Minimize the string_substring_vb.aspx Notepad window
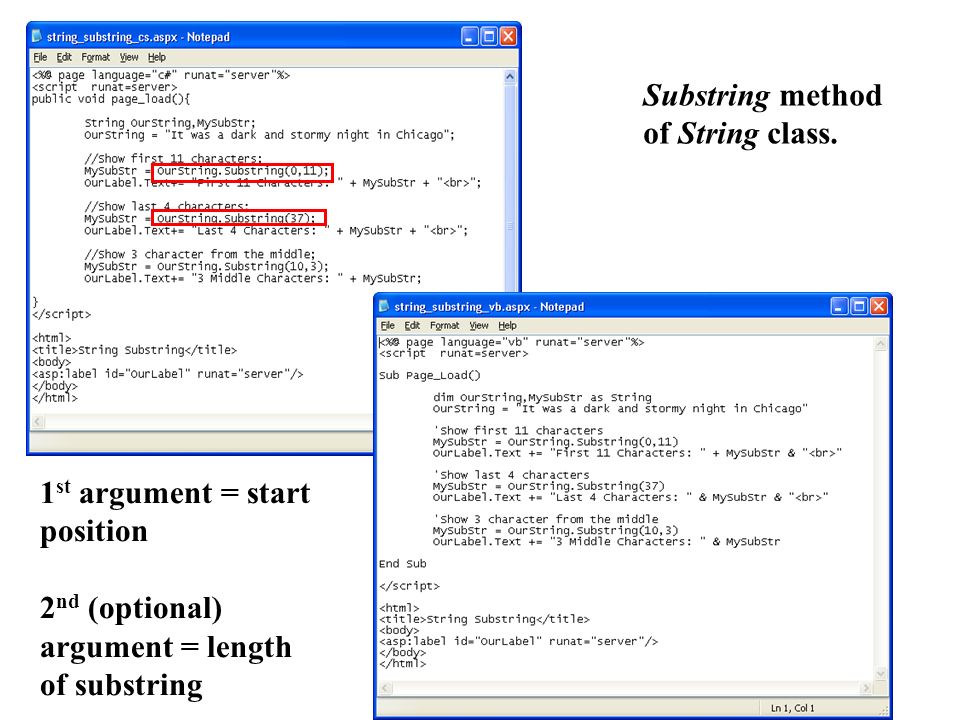The width and height of the screenshot is (960, 720). click(839, 306)
